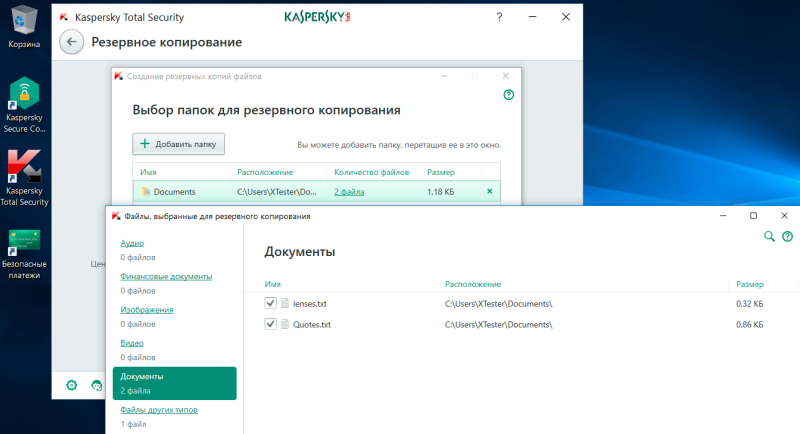Remove Documents folder with the green x
Image resolution: width=800 pixels, height=434 pixels.
[489, 191]
